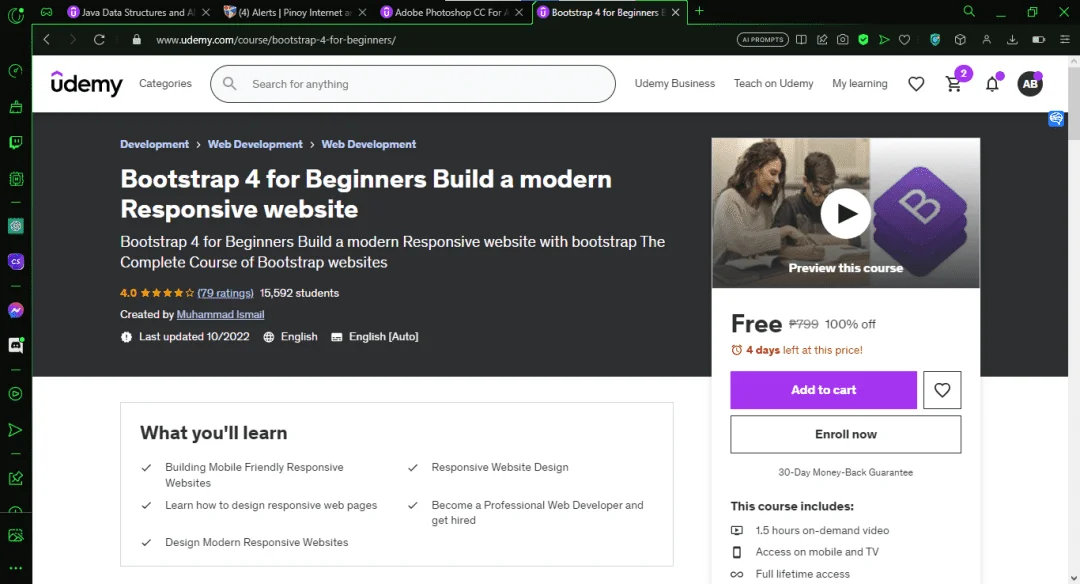
Task: Open the blue chat widget icon
Action: (1056, 118)
